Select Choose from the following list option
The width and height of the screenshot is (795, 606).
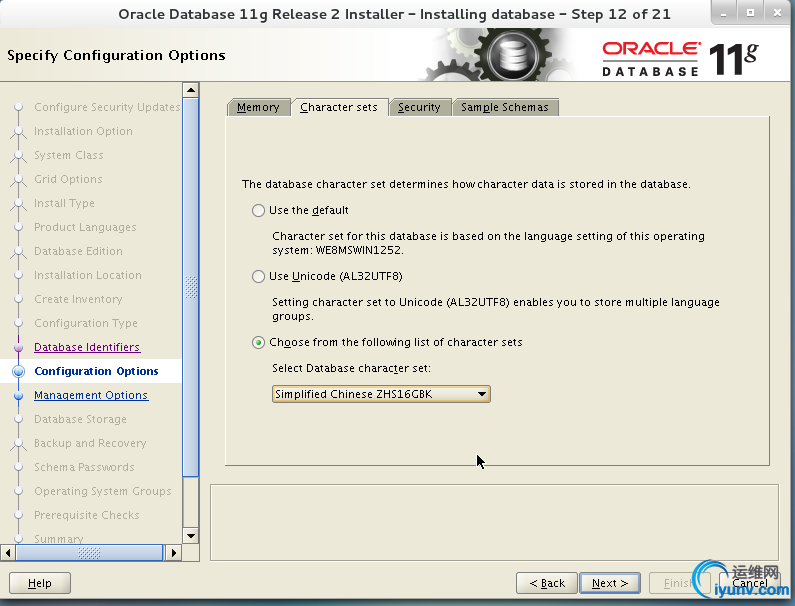[x=259, y=343]
